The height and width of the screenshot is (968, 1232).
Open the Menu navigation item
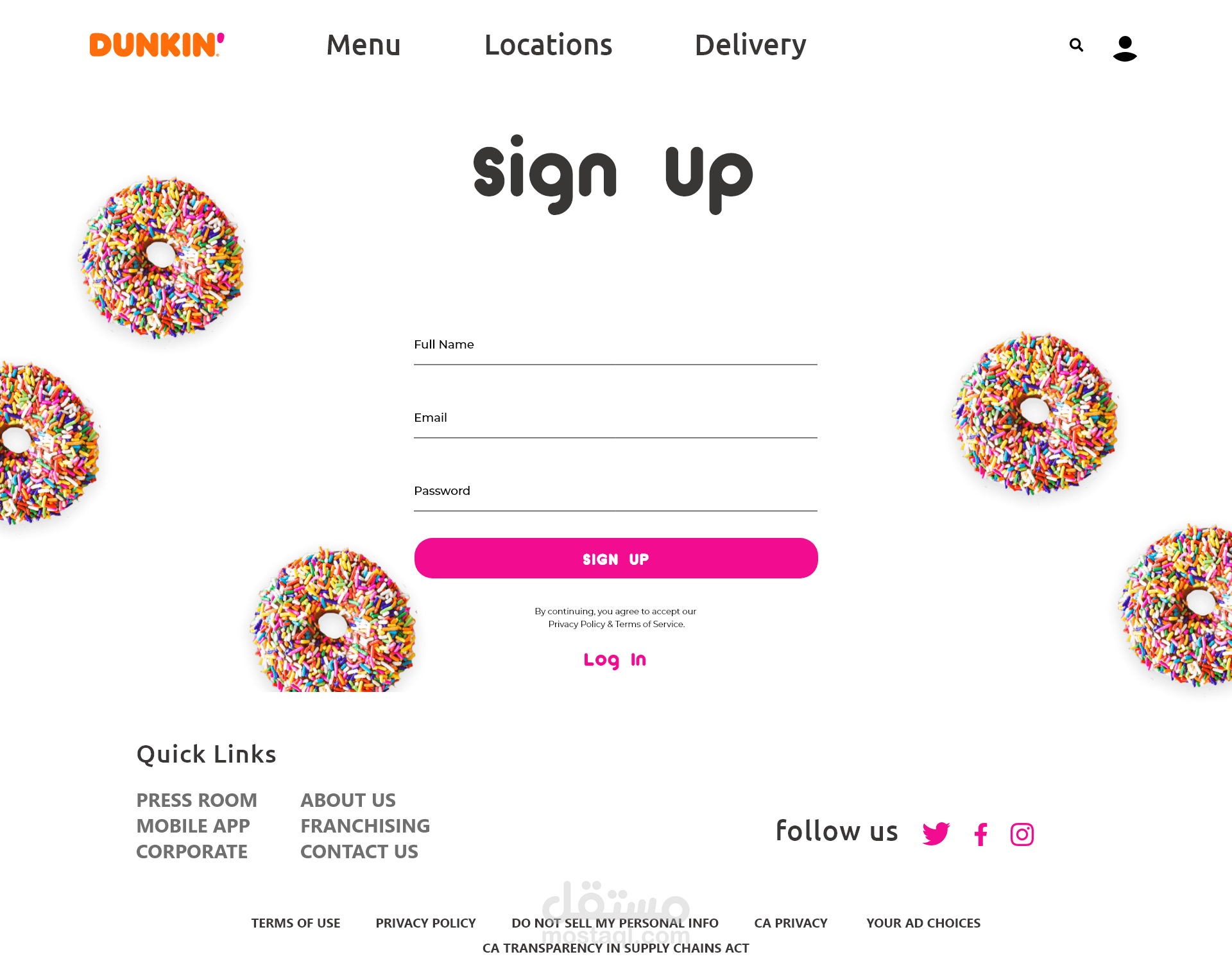tap(364, 45)
